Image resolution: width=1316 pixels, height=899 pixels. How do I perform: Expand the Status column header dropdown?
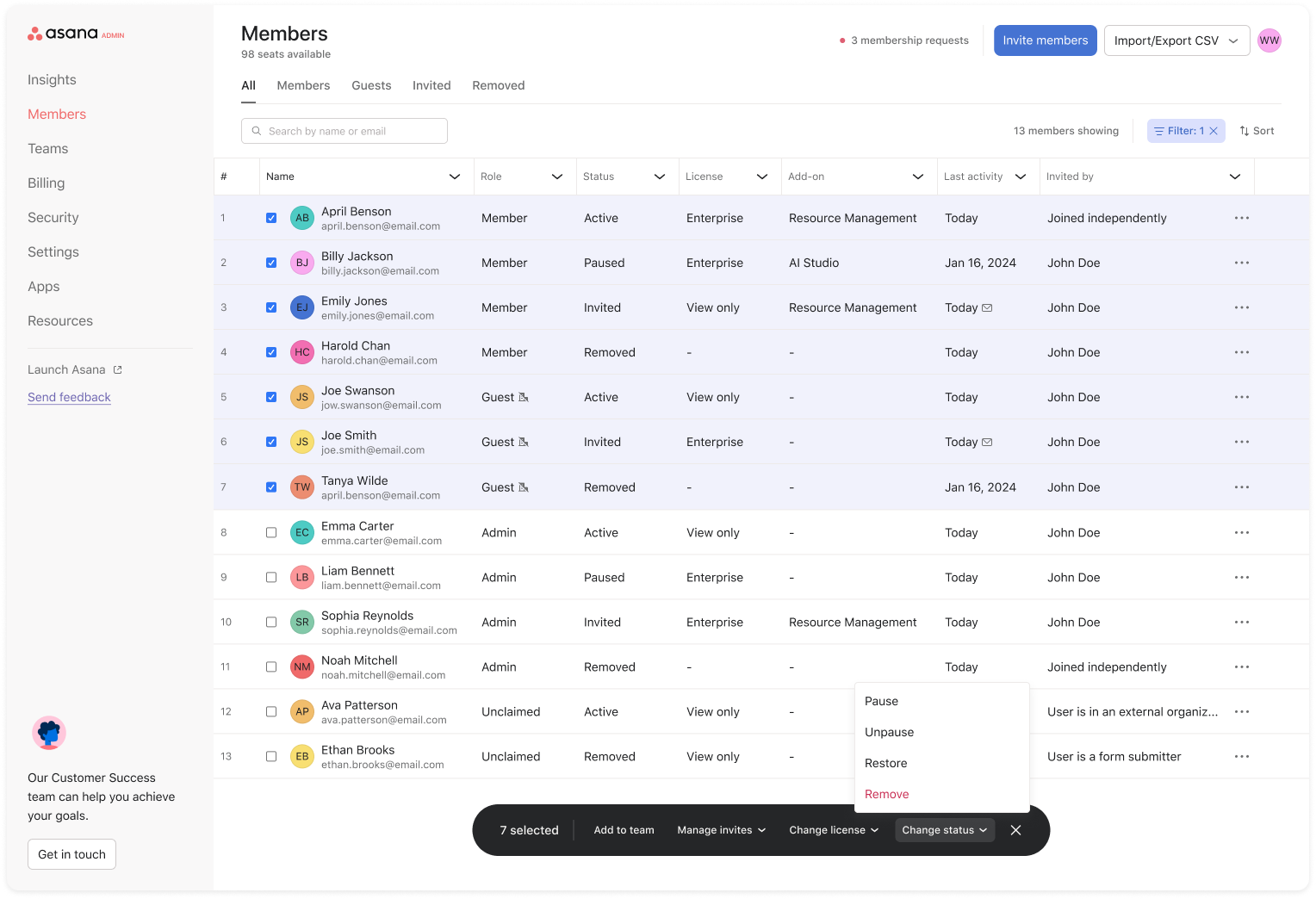(x=660, y=177)
